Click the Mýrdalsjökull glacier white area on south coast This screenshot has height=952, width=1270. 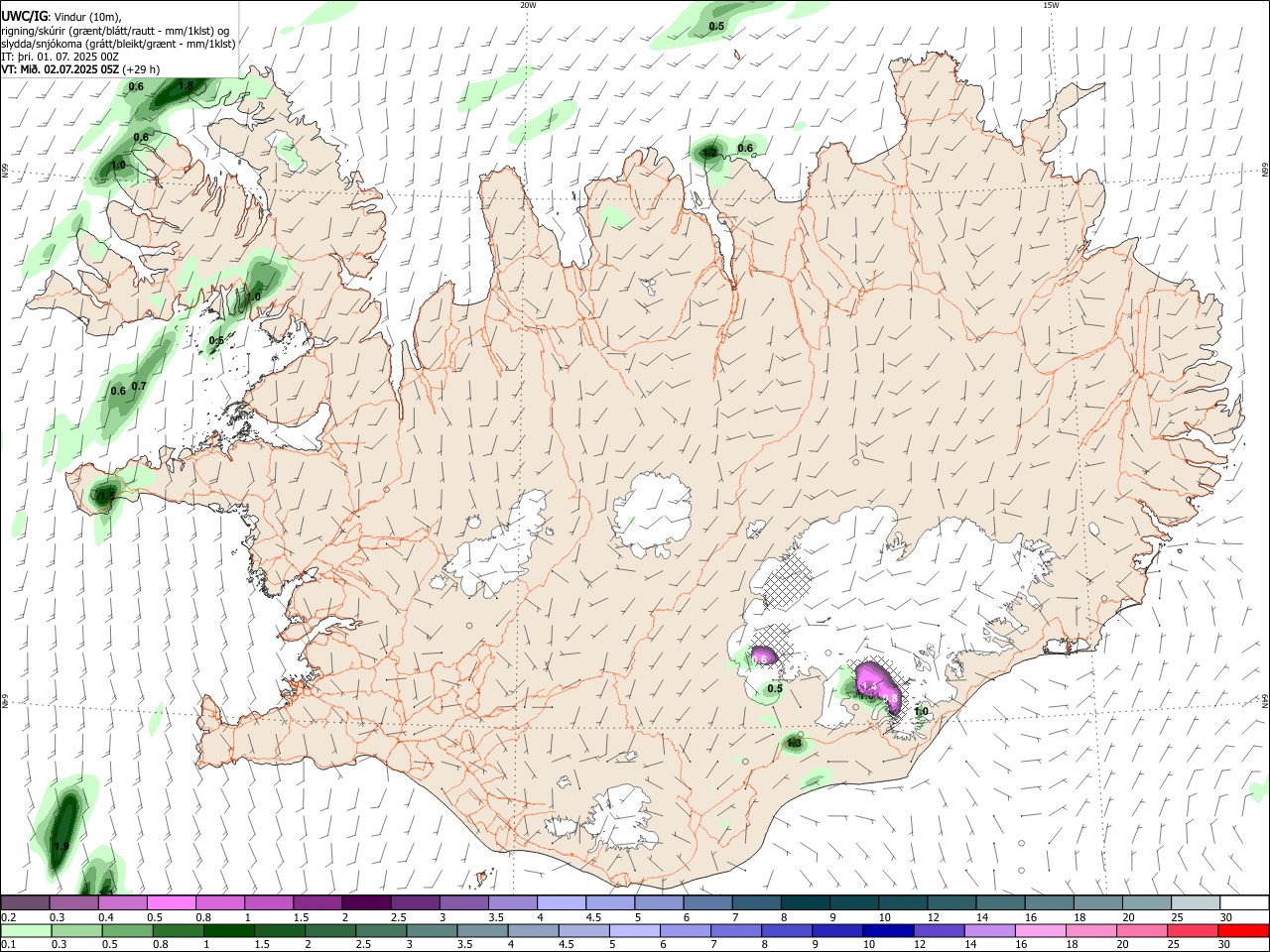click(622, 819)
